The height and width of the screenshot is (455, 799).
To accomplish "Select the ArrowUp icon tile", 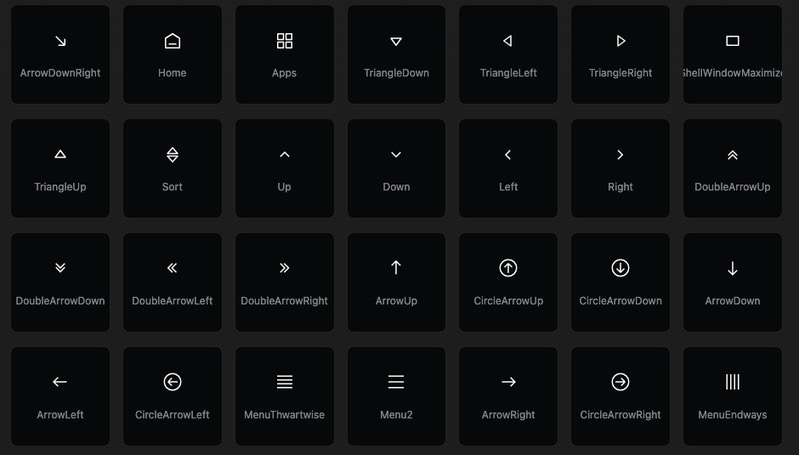I will coord(396,282).
